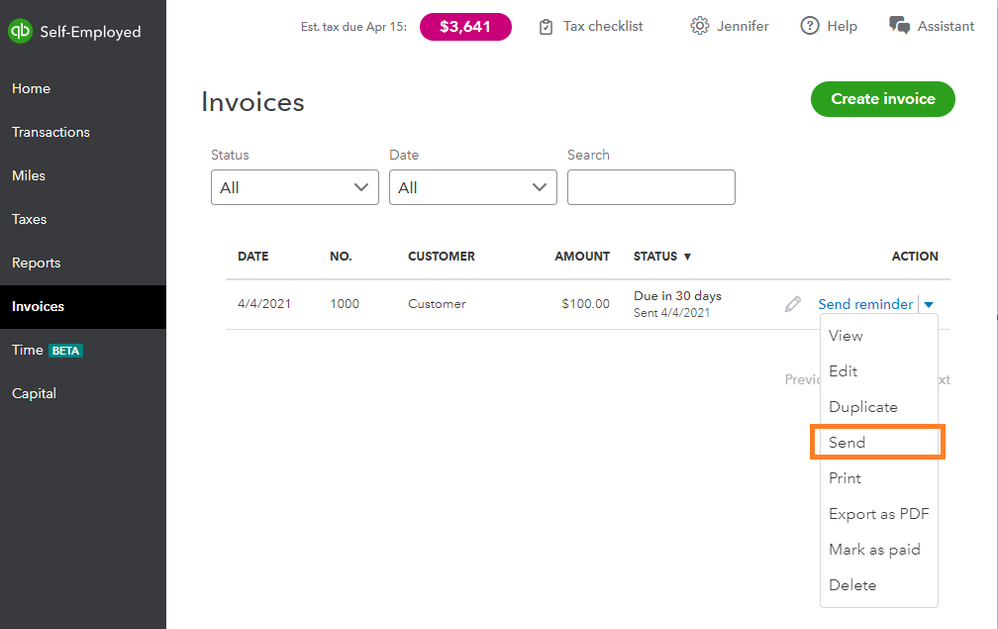998x629 pixels.
Task: Open Taxes in the sidebar
Action: (83, 219)
